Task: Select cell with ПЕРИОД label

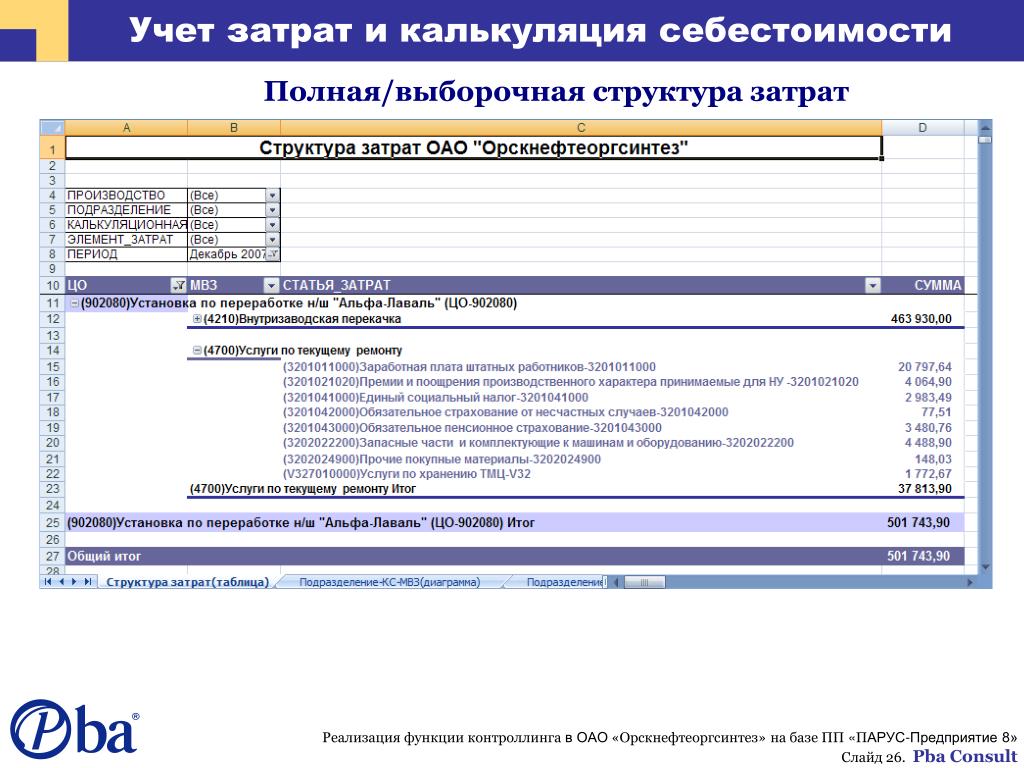Action: [126, 254]
